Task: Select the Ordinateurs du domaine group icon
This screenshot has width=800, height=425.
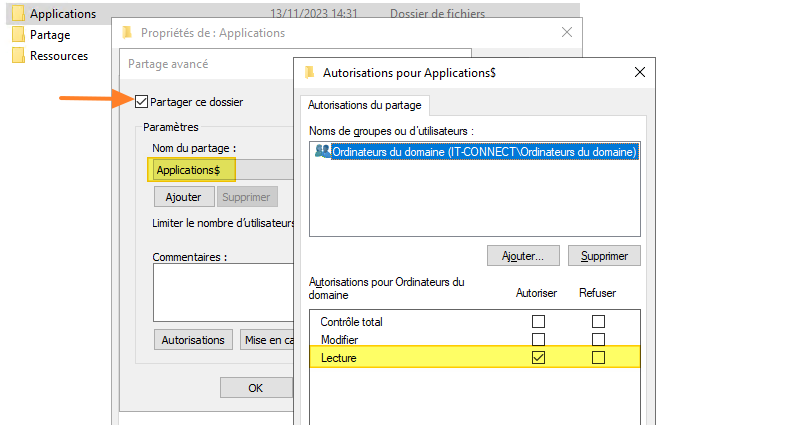Action: (321, 152)
